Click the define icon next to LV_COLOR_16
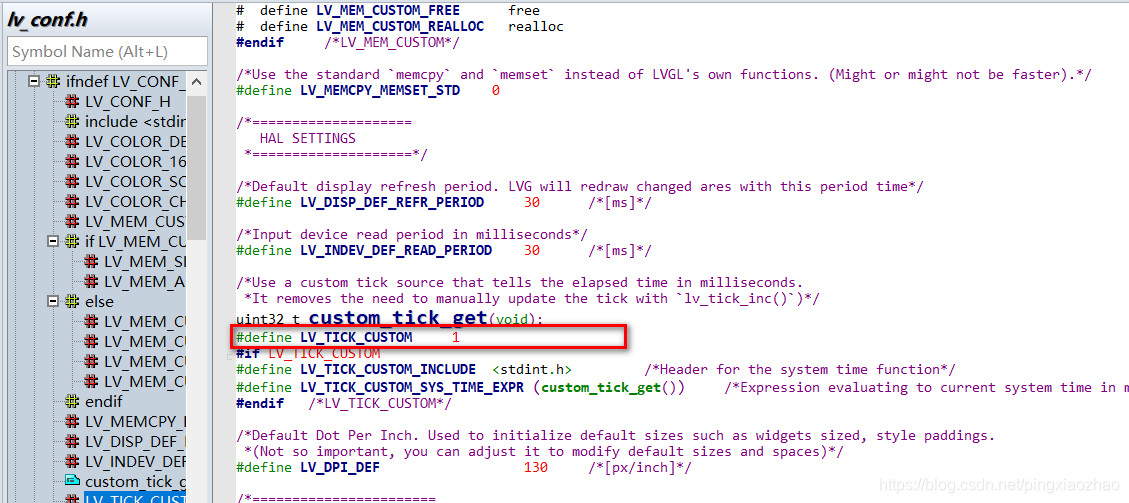 (72, 161)
